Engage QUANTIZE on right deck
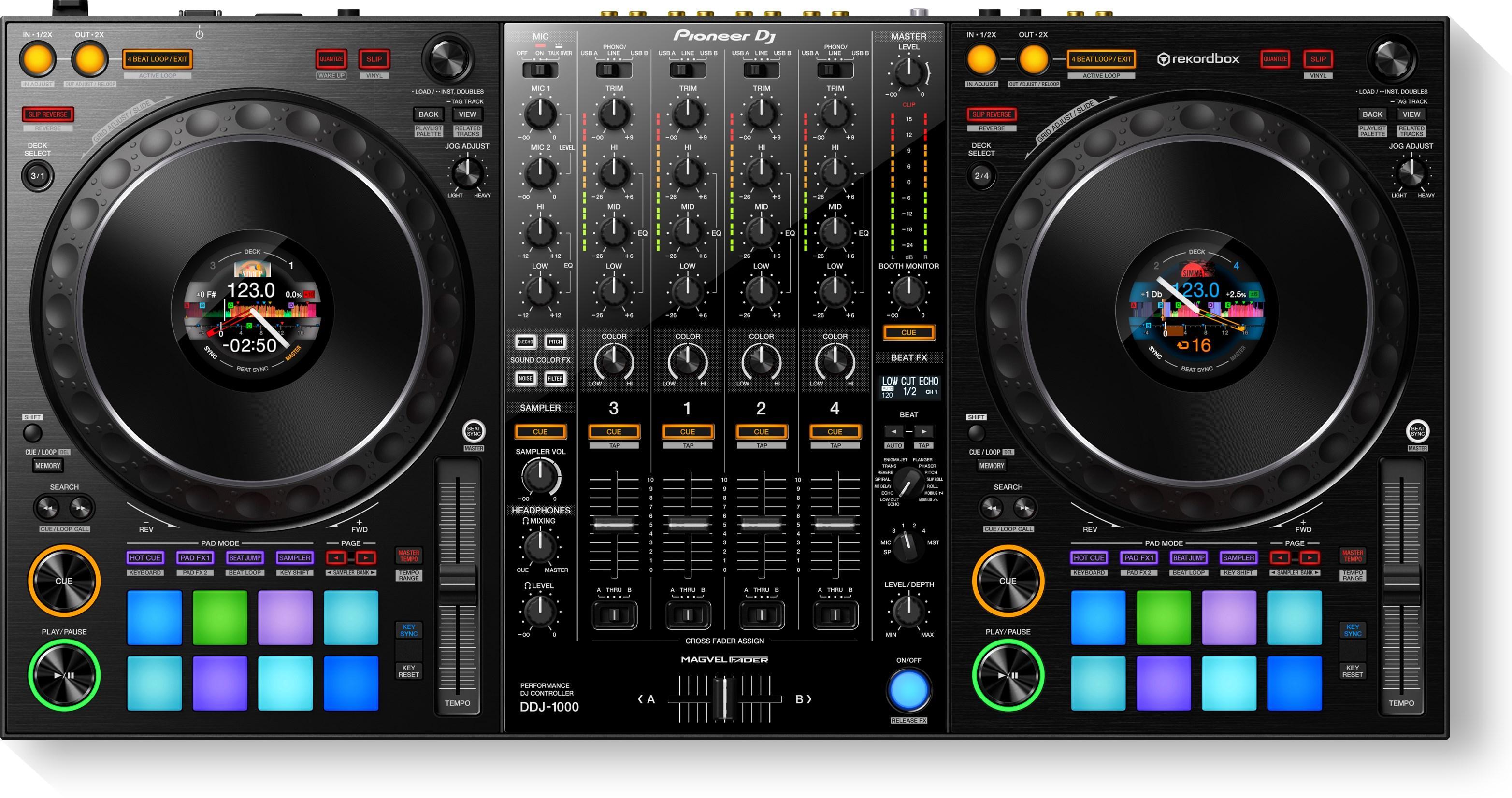 pos(1275,58)
